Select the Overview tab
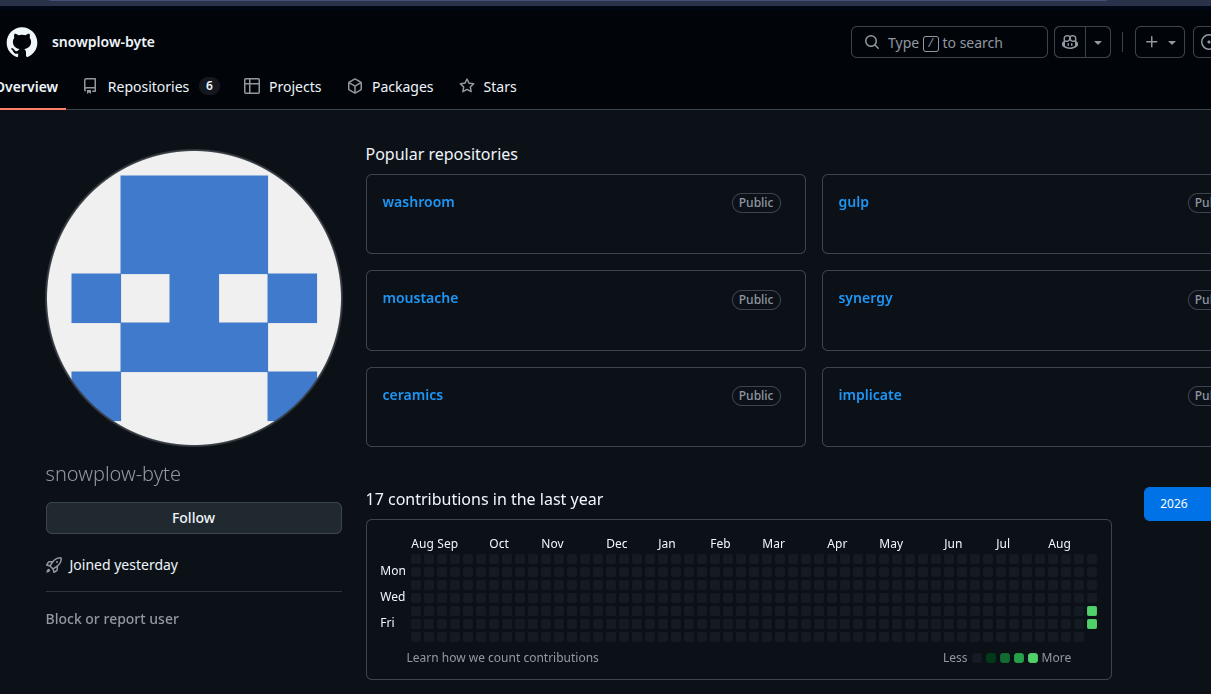Viewport: 1211px width, 694px height. [x=28, y=87]
